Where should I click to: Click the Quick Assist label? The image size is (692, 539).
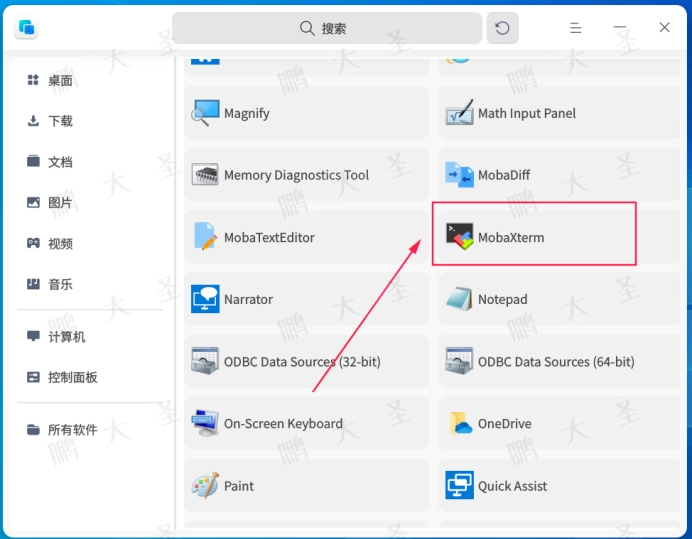[x=512, y=486]
